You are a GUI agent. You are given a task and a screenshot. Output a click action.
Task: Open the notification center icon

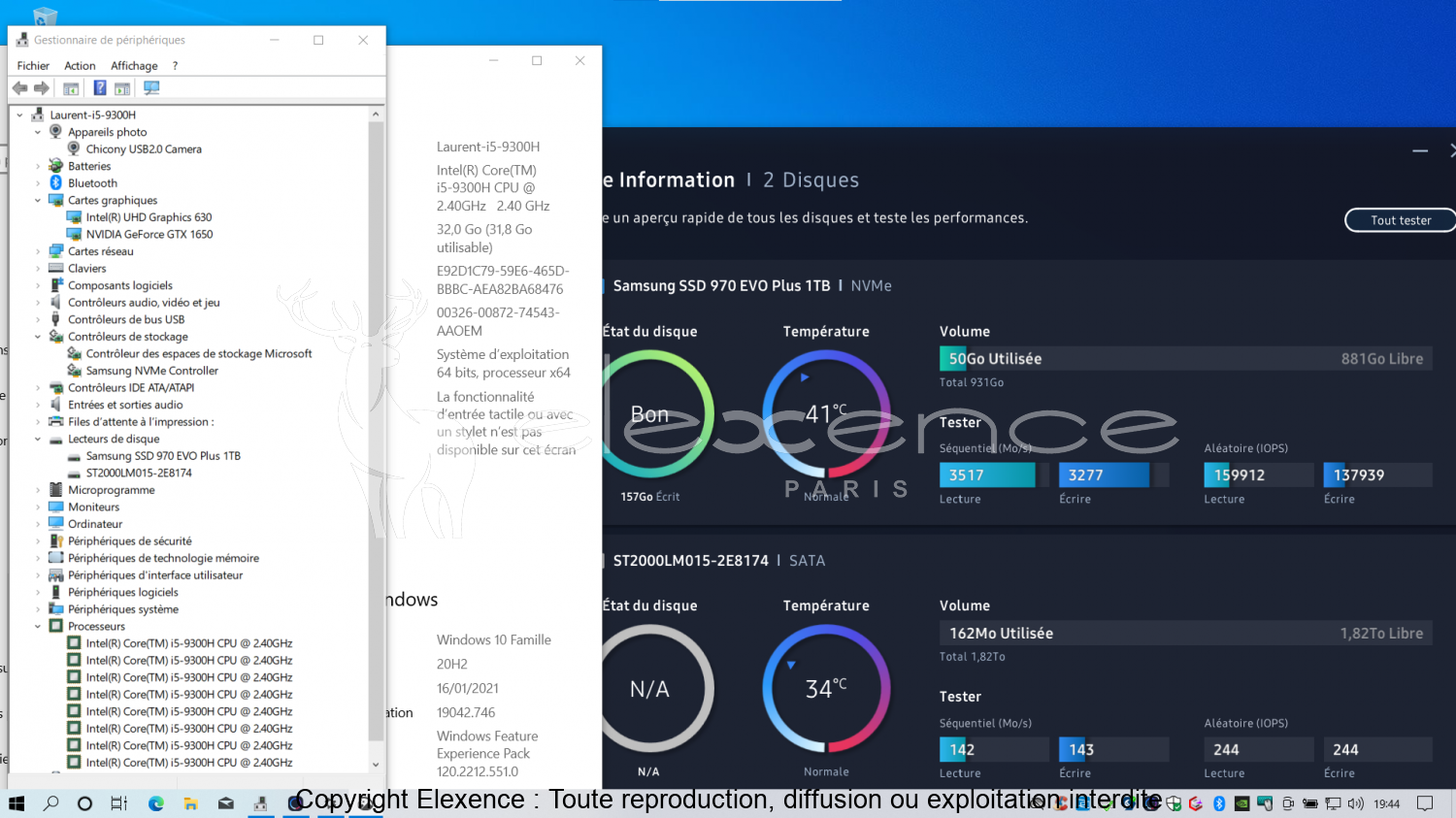(1425, 803)
